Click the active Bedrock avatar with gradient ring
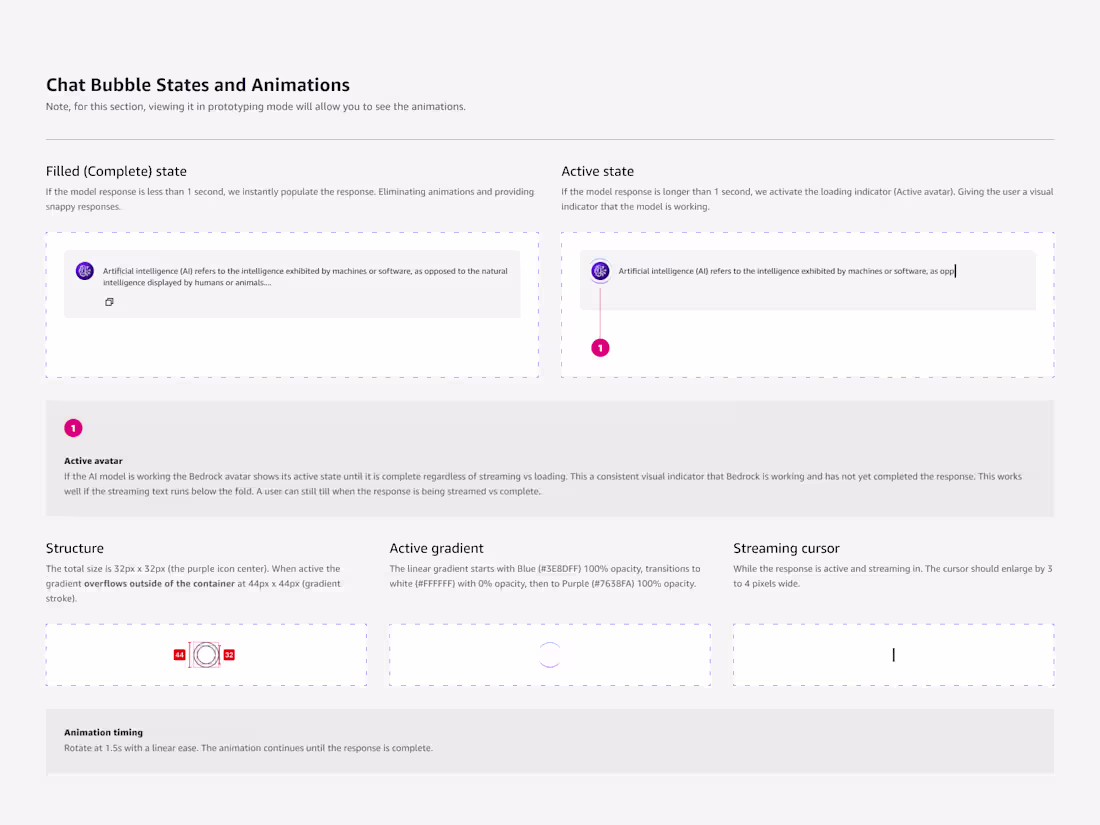 (600, 271)
